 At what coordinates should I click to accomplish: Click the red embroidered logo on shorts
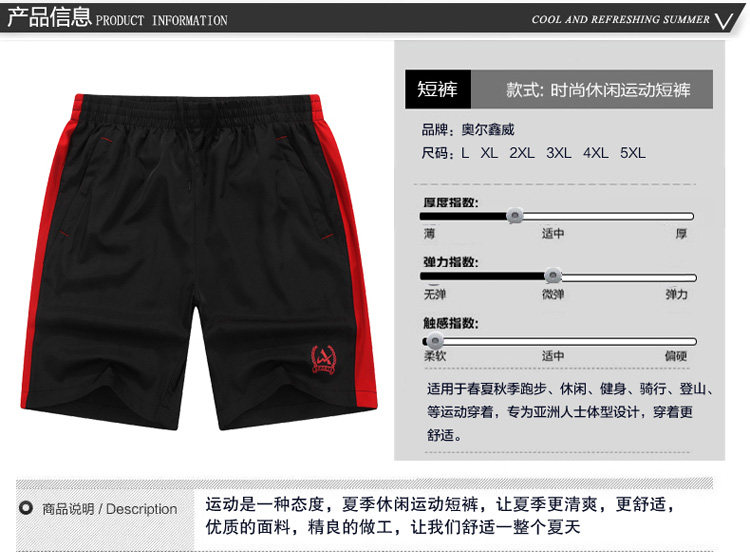point(323,359)
